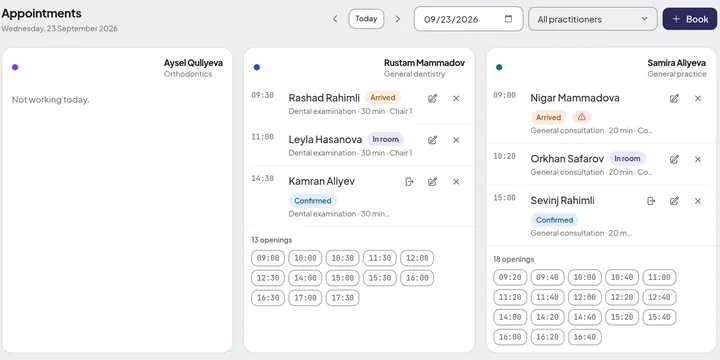This screenshot has width=720, height=360.
Task: Open the calendar picker icon
Action: click(508, 19)
